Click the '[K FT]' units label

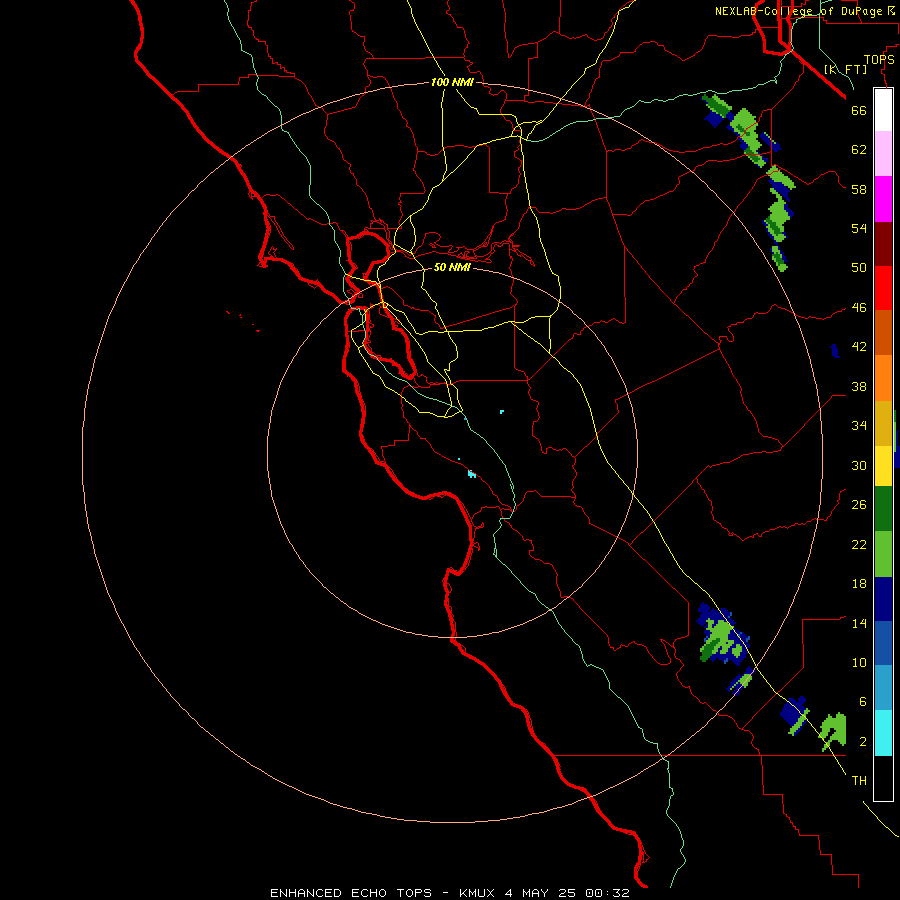[x=845, y=69]
